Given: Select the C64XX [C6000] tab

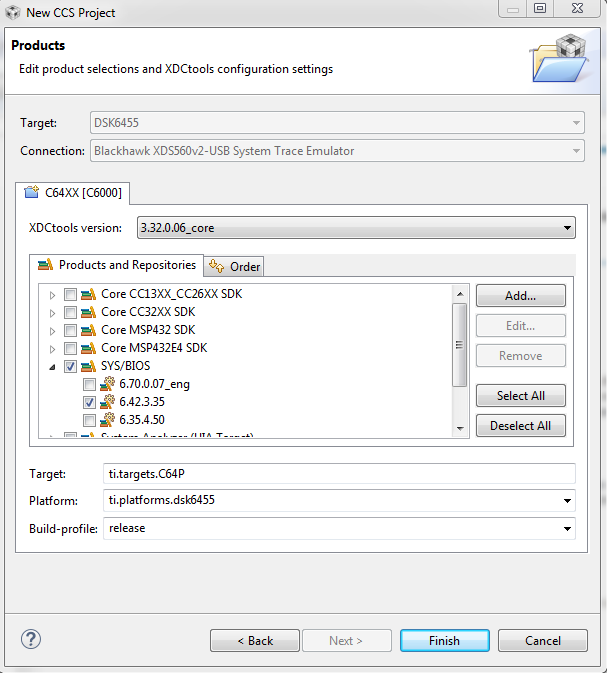Looking at the screenshot, I should point(73,193).
